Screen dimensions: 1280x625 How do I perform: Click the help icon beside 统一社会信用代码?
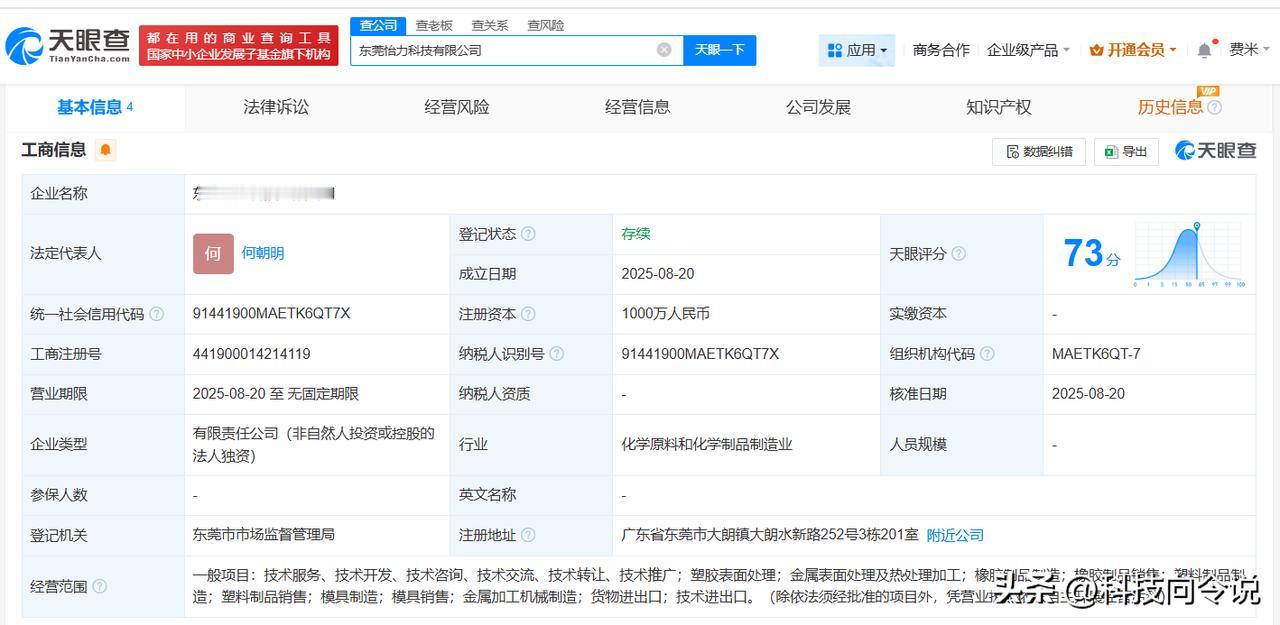[x=156, y=314]
